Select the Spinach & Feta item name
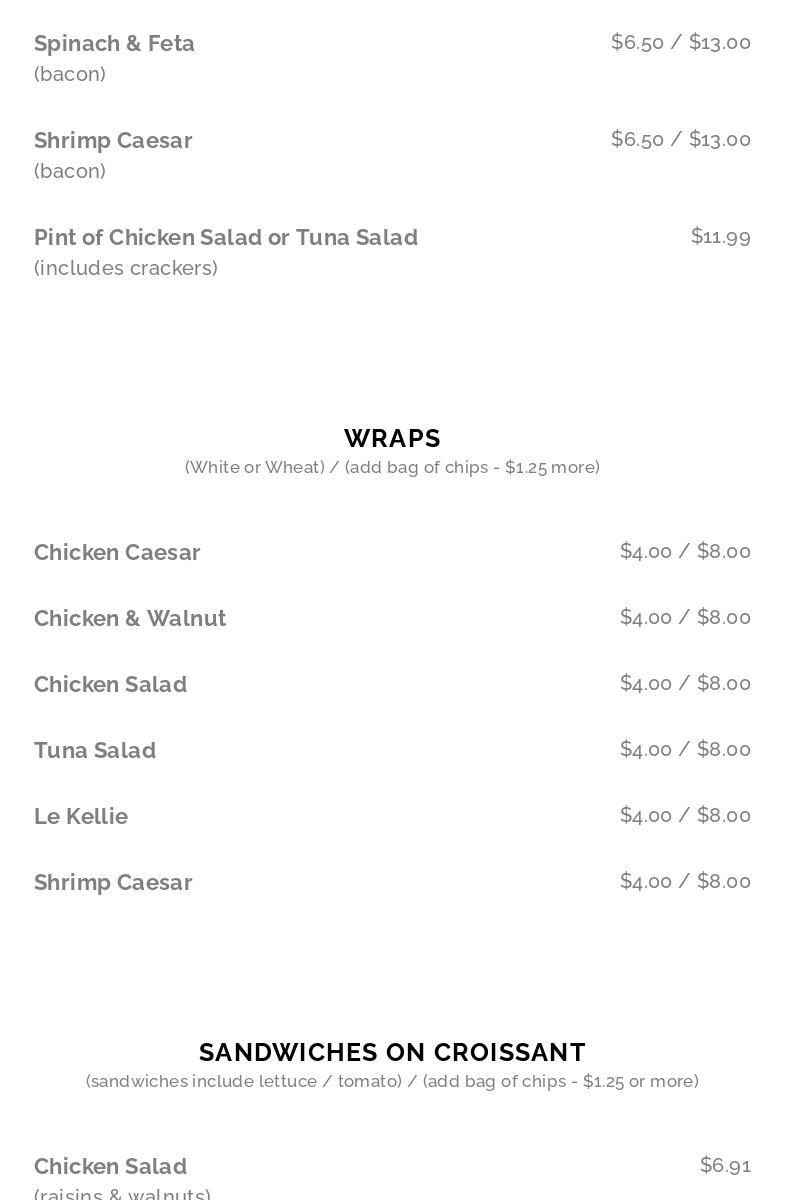The width and height of the screenshot is (785, 1200). click(114, 43)
